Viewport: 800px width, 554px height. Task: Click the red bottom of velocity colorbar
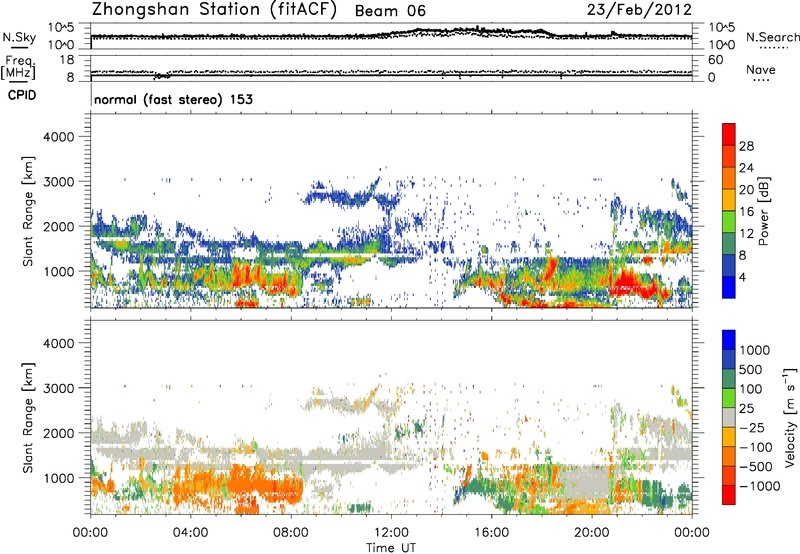[729, 495]
